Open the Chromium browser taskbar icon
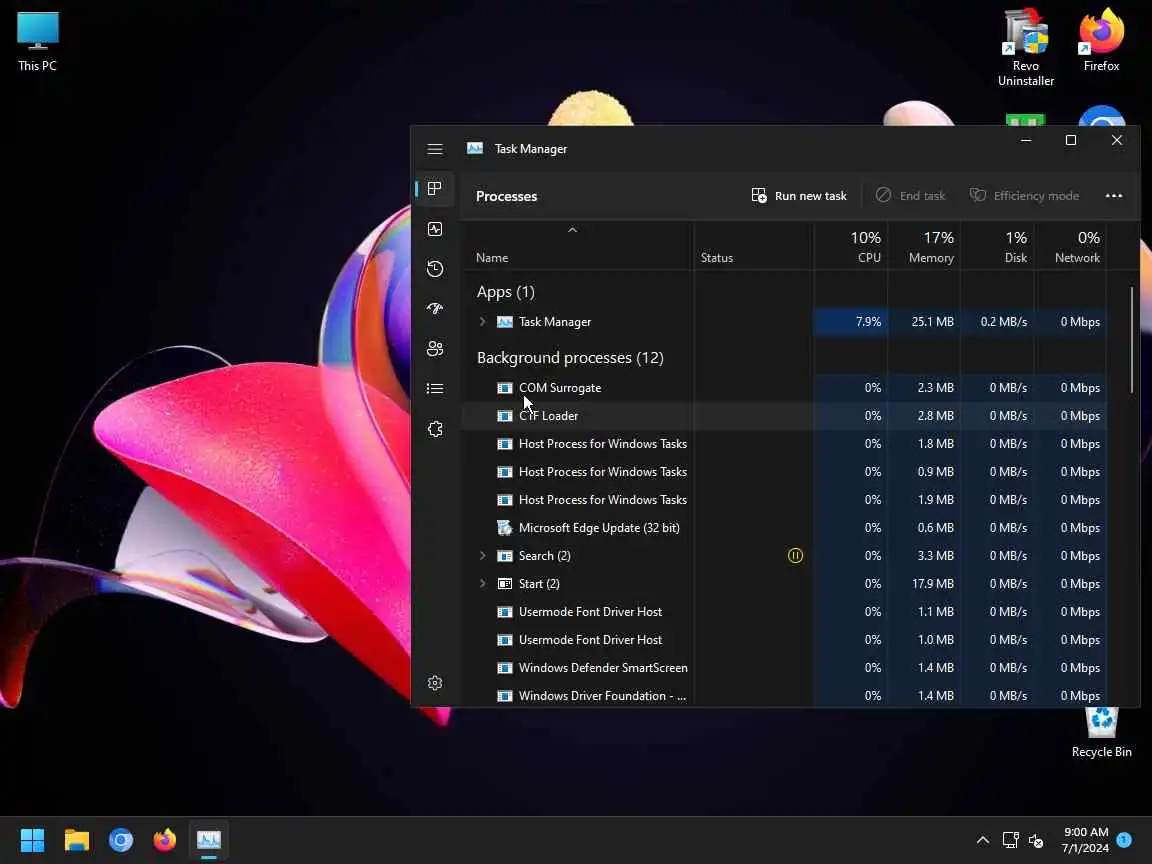This screenshot has height=864, width=1152. coord(120,840)
